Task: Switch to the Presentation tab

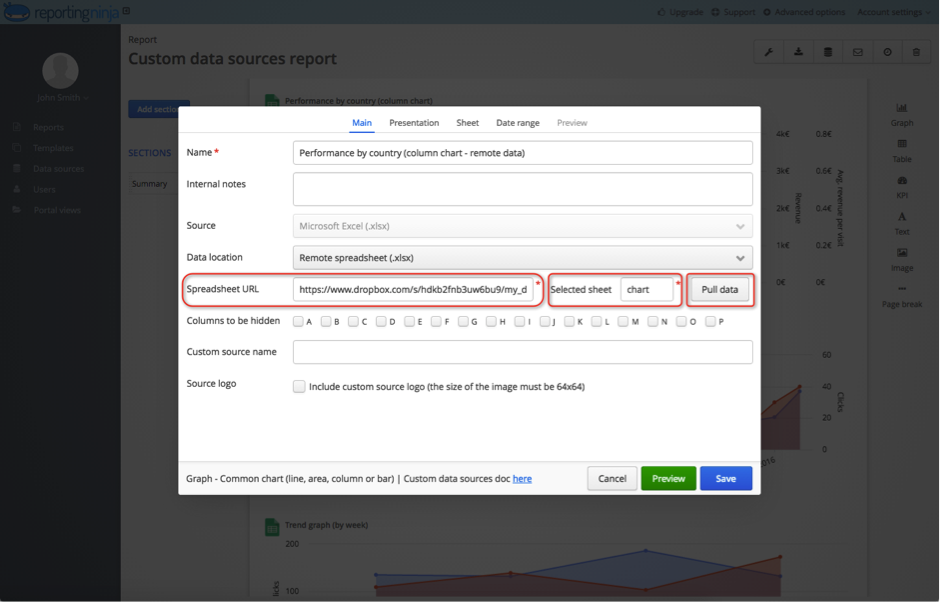Action: (411, 122)
